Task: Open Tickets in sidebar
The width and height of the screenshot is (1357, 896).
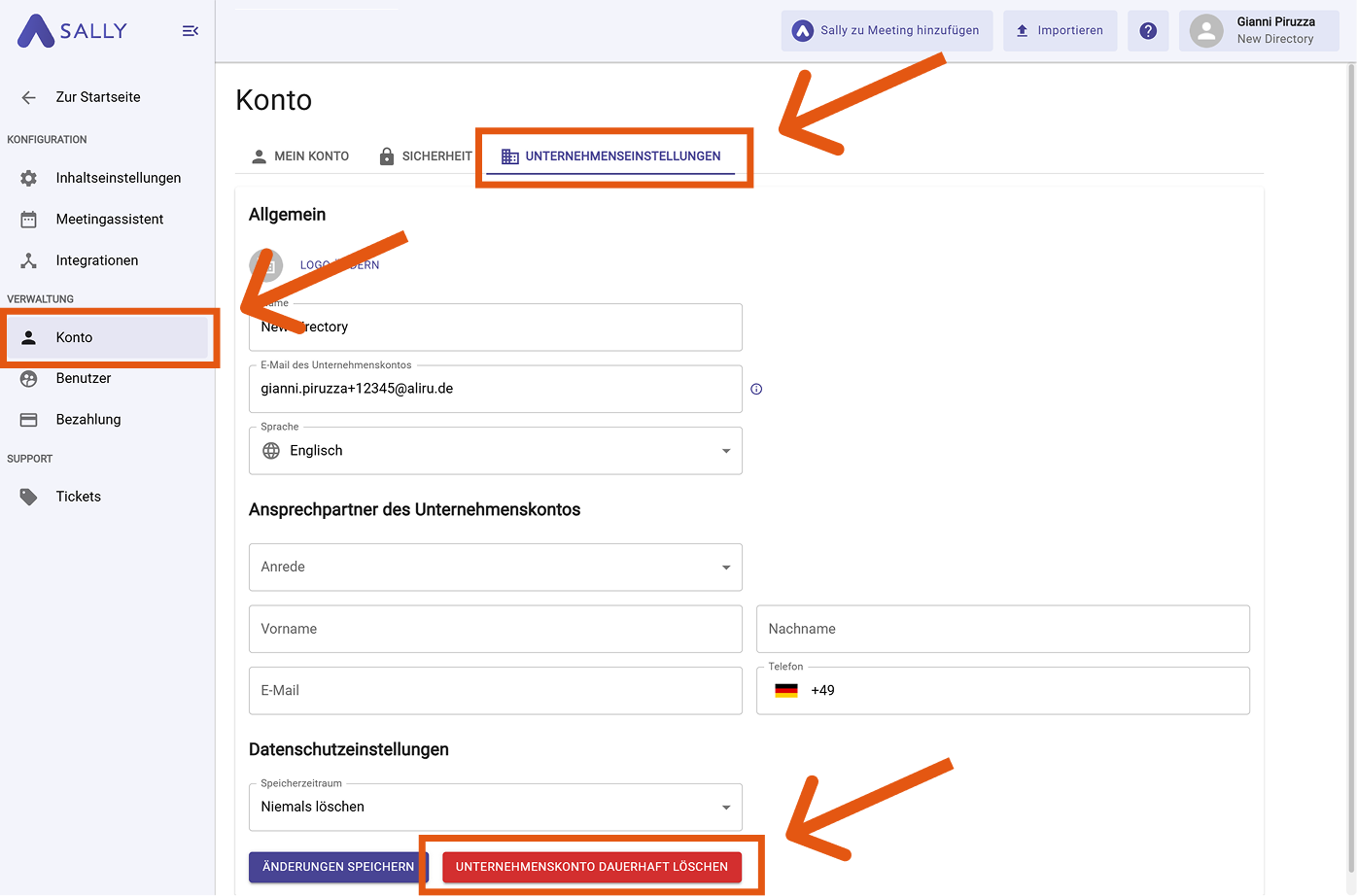Action: (107, 497)
